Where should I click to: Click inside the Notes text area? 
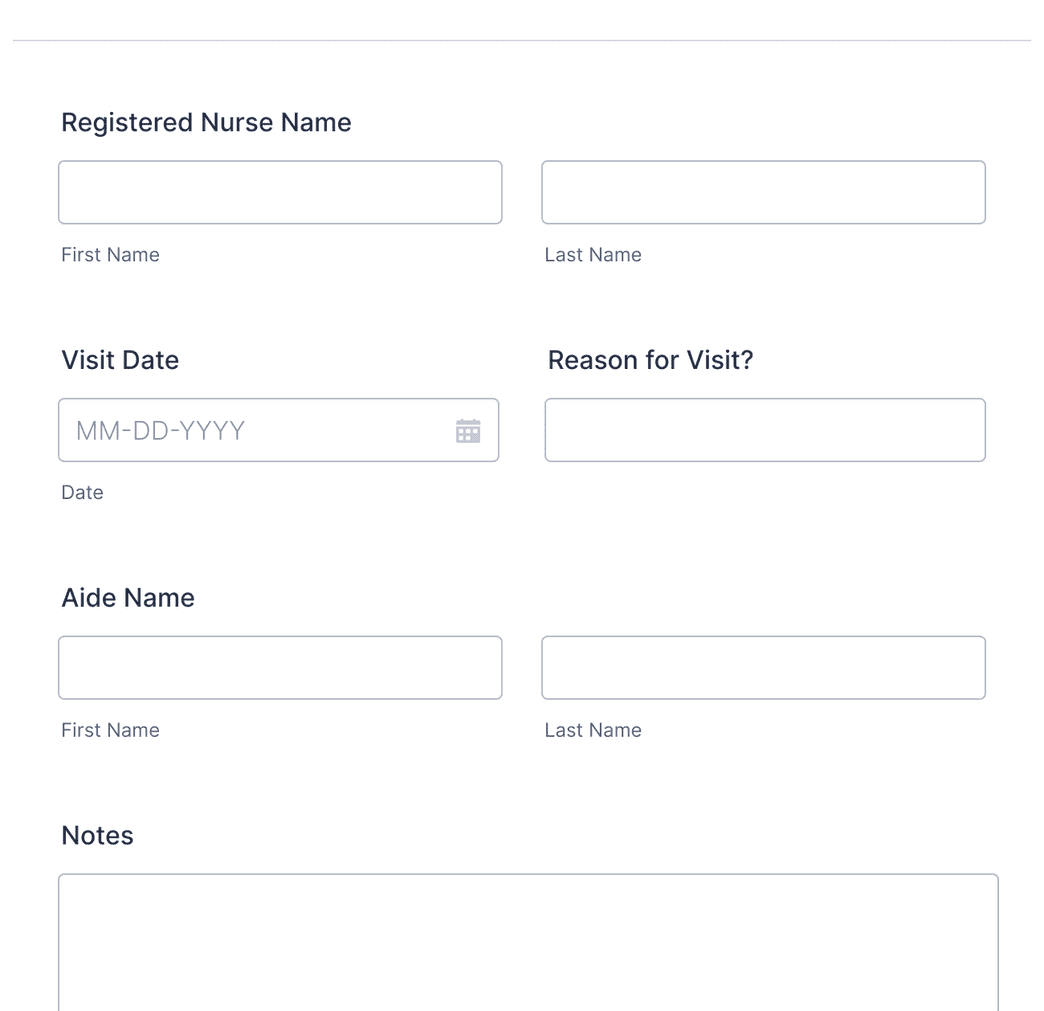click(x=528, y=940)
